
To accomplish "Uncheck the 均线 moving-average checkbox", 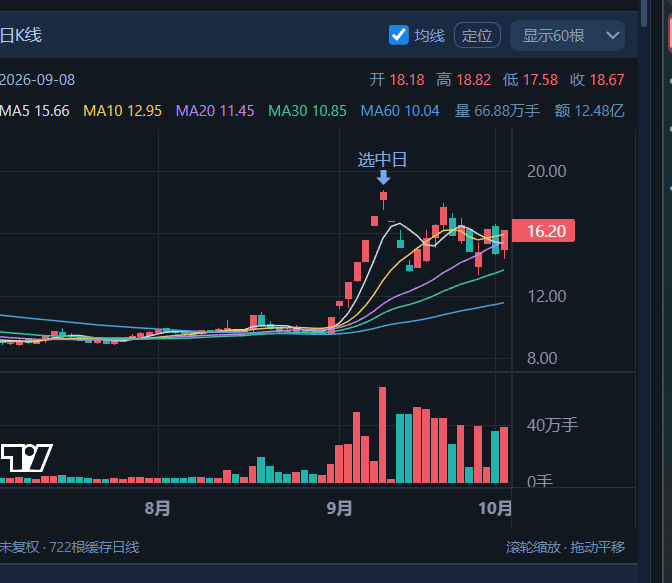I will point(399,35).
